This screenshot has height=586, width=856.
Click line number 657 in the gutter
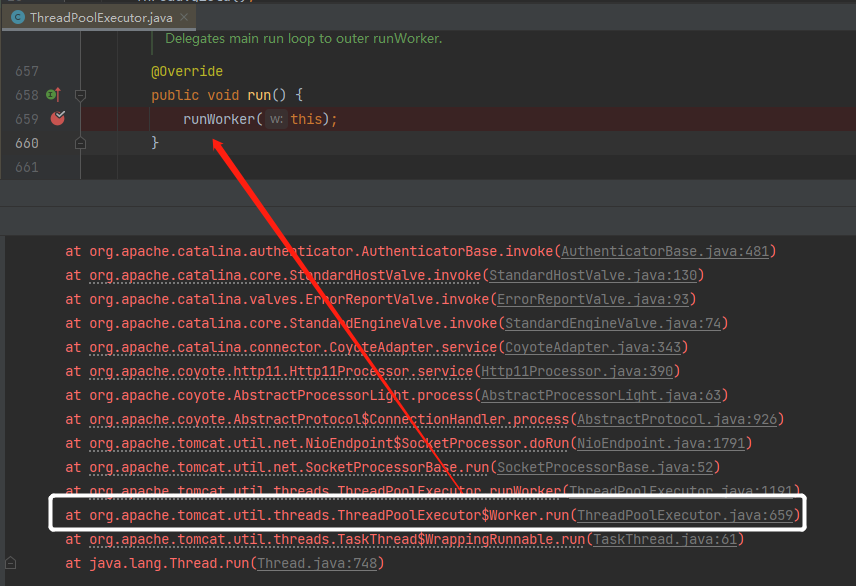click(27, 71)
